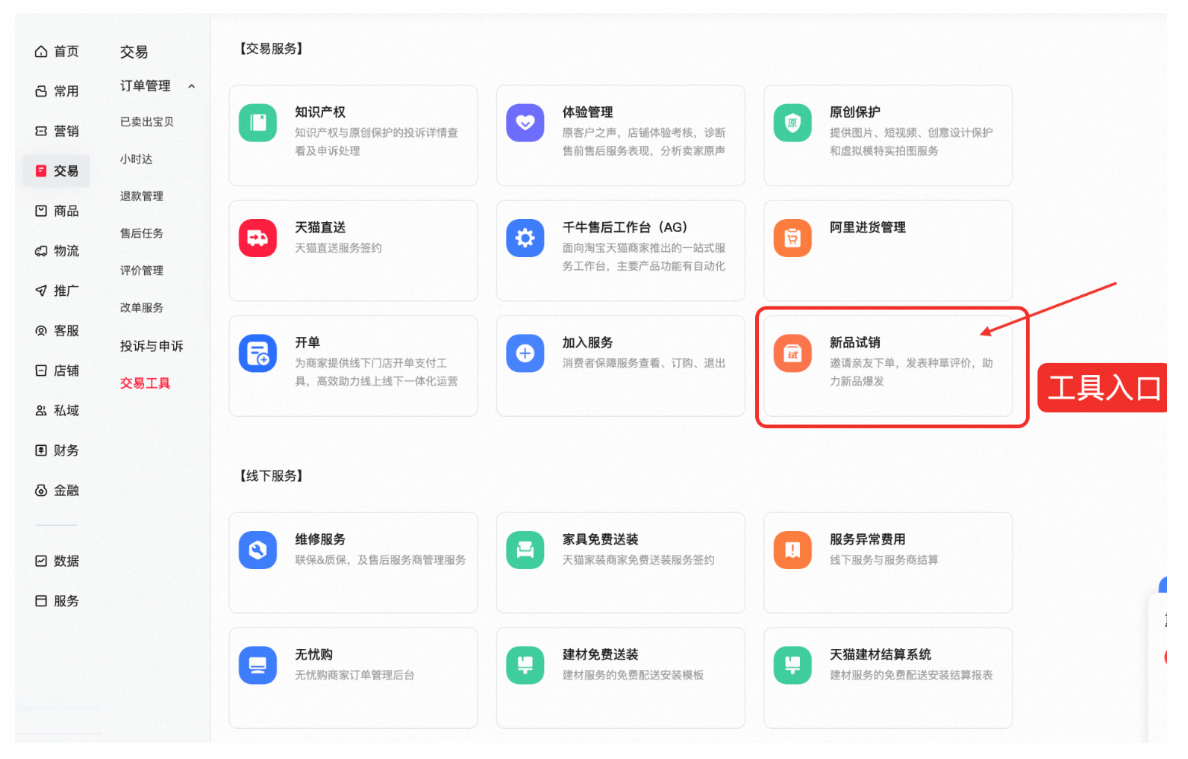This screenshot has height=759, width=1188.
Task: Click the 家具免费送装 green sofa icon
Action: pos(525,550)
